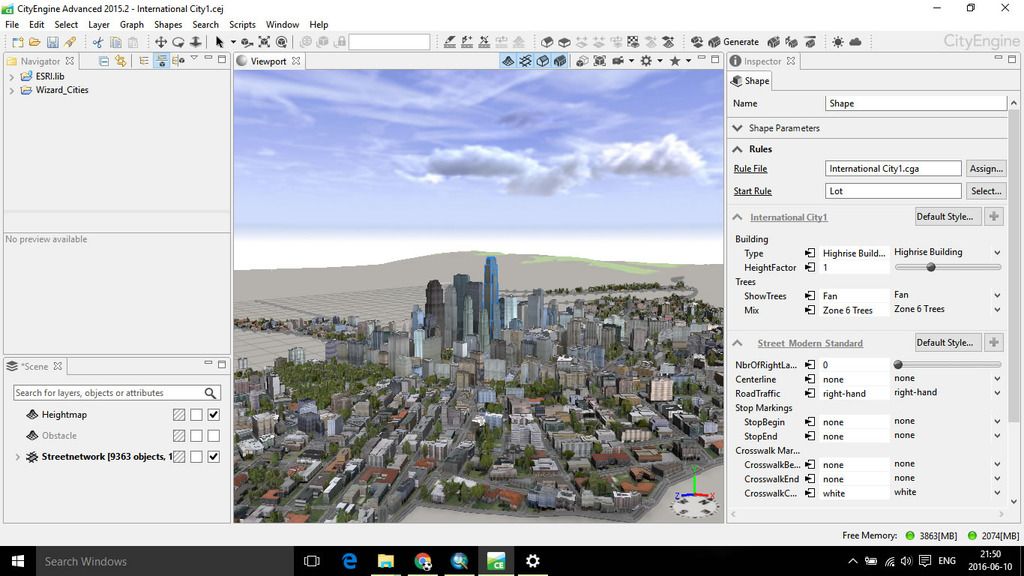Click the Generate models button

733,42
